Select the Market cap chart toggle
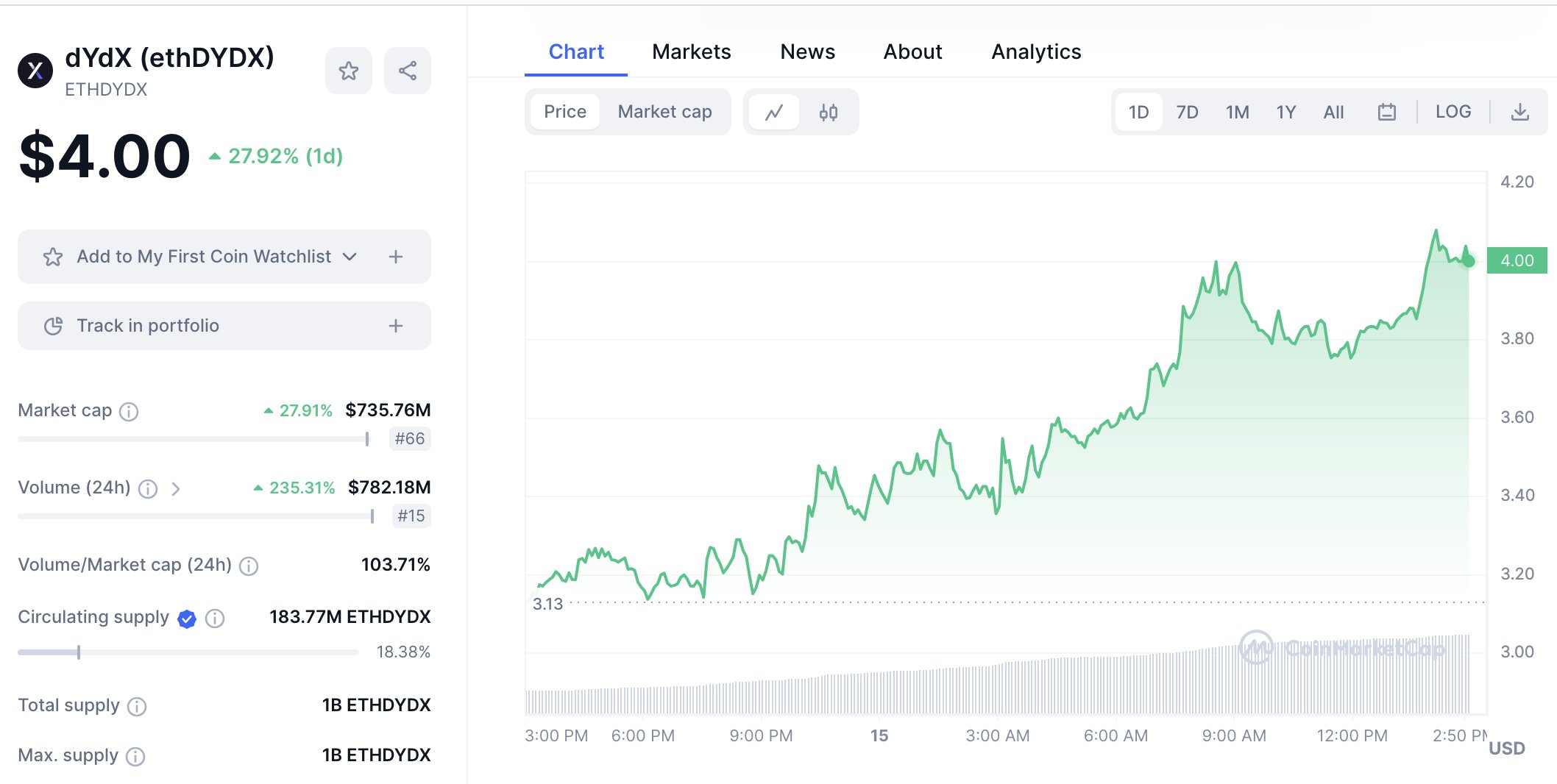The image size is (1557, 784). [664, 112]
